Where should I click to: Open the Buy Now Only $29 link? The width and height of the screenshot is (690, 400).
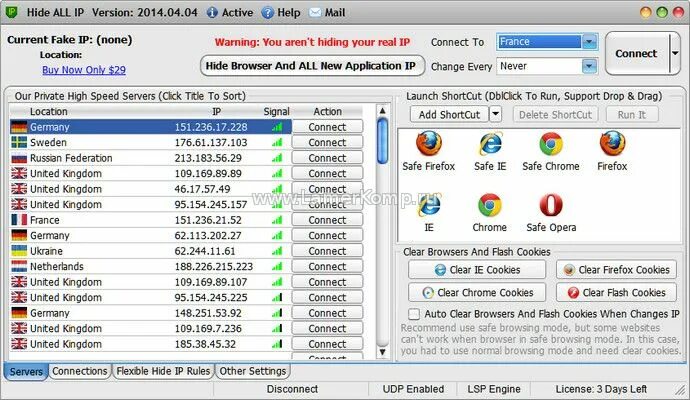pyautogui.click(x=84, y=70)
